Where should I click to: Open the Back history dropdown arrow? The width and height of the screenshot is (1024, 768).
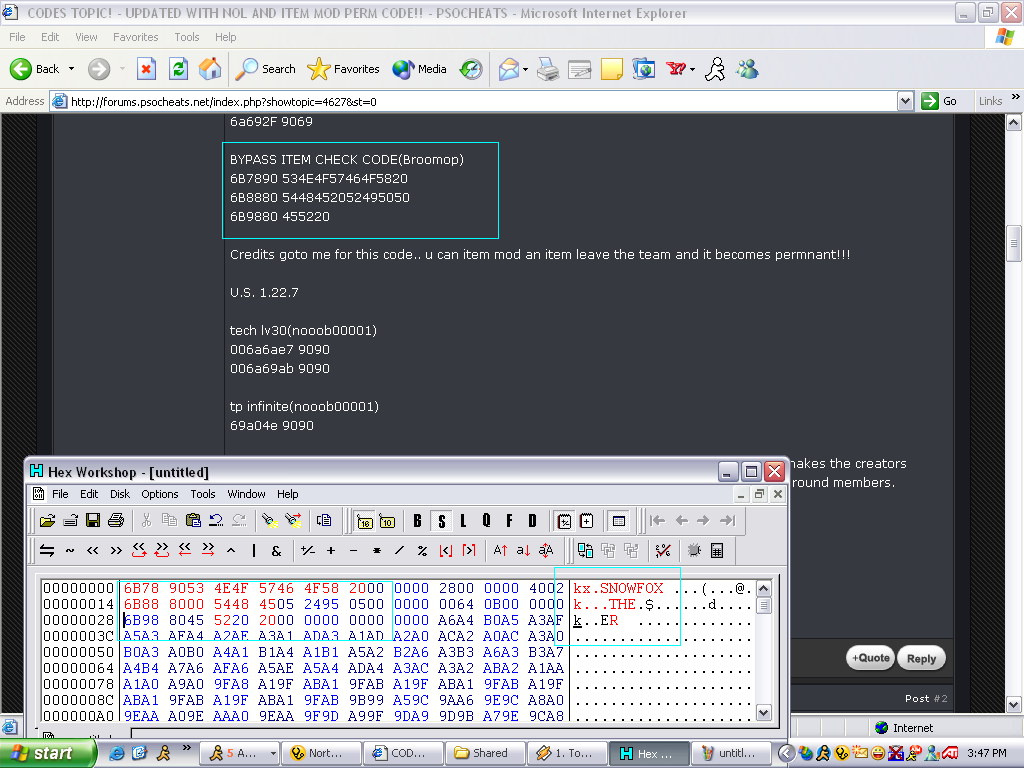(71, 69)
